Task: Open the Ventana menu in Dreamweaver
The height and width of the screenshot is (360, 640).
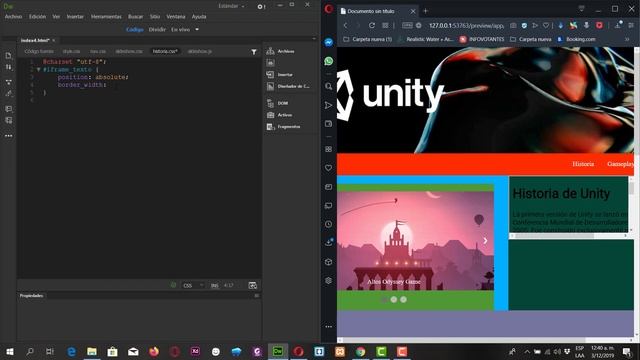Action: (x=176, y=17)
